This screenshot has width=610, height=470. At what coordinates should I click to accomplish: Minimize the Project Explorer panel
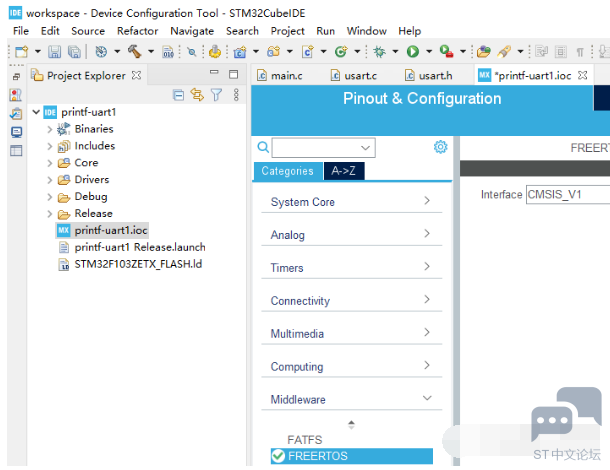pyautogui.click(x=214, y=73)
